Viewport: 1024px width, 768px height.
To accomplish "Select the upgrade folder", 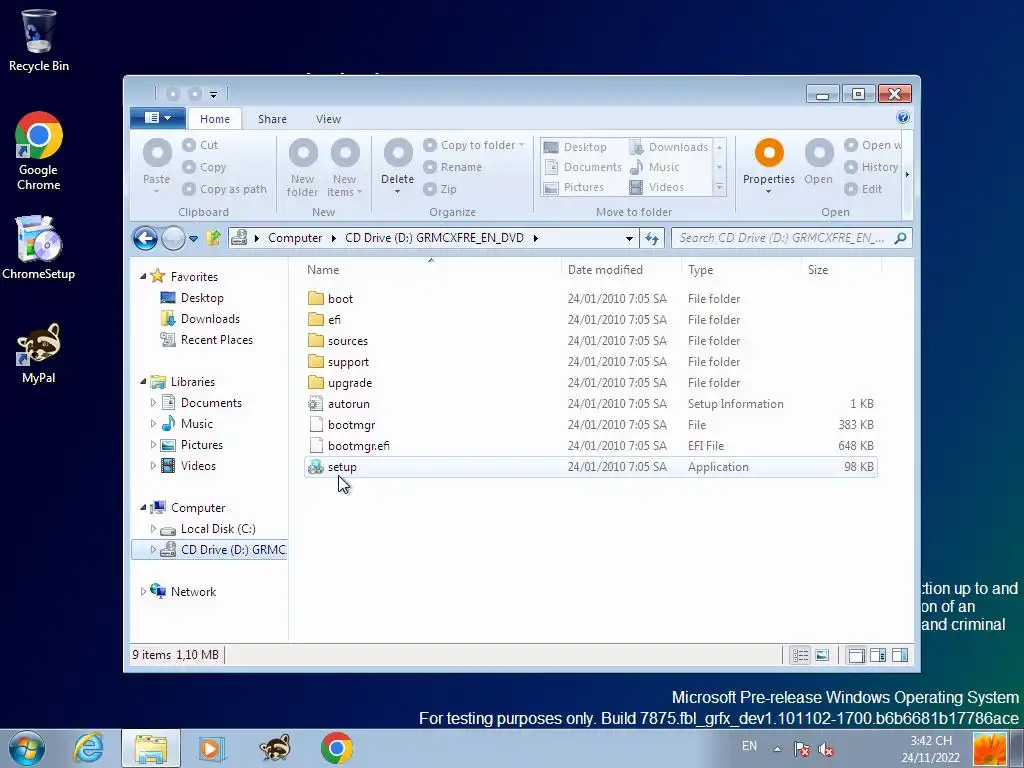I will pyautogui.click(x=590, y=383).
